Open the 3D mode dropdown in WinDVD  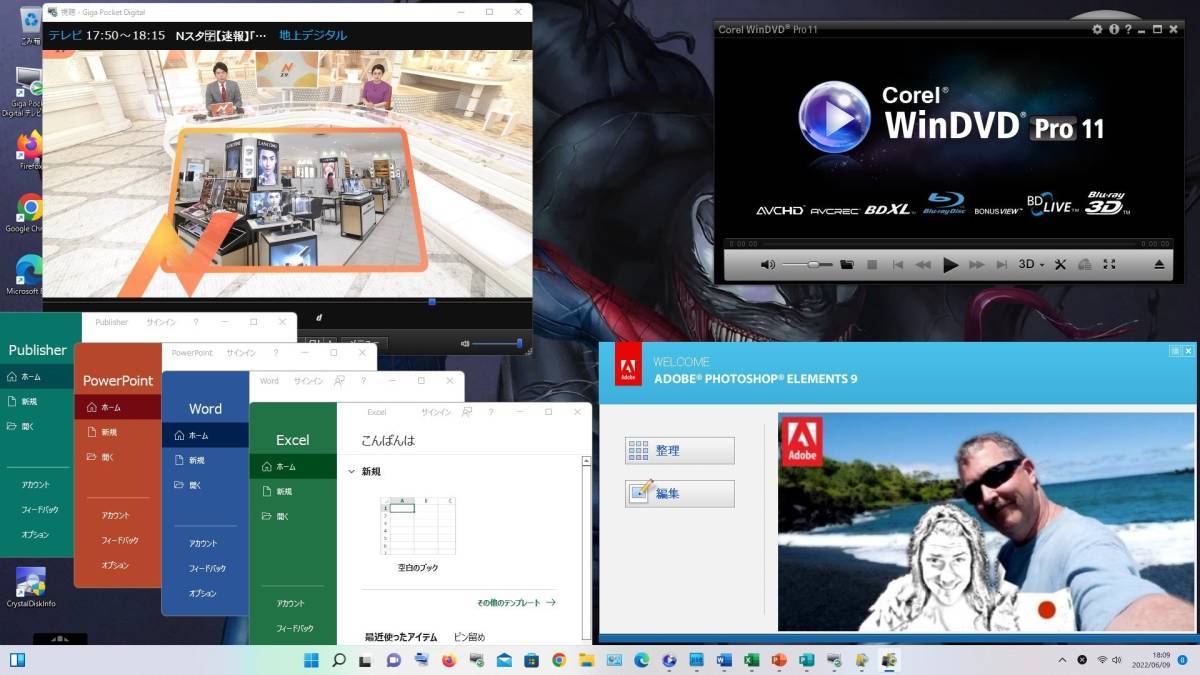click(x=1031, y=265)
